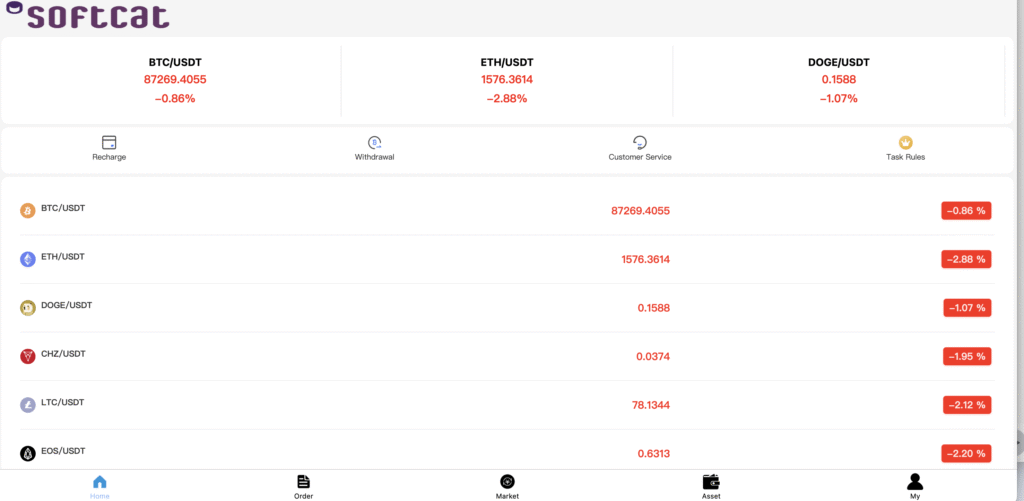Open the Recharge wallet icon
Image resolution: width=1024 pixels, height=501 pixels.
109,142
